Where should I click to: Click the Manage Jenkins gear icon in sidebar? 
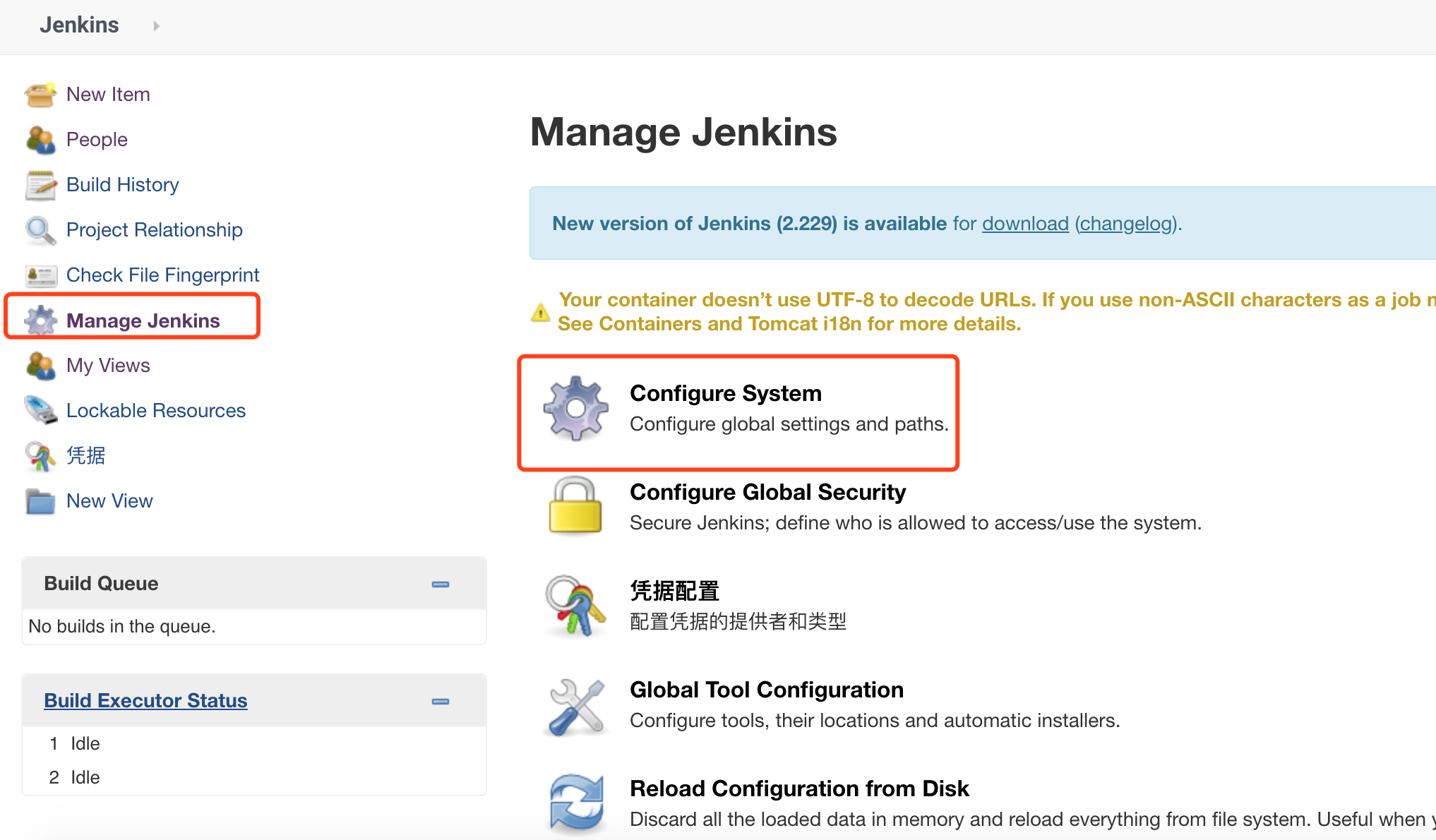40,320
